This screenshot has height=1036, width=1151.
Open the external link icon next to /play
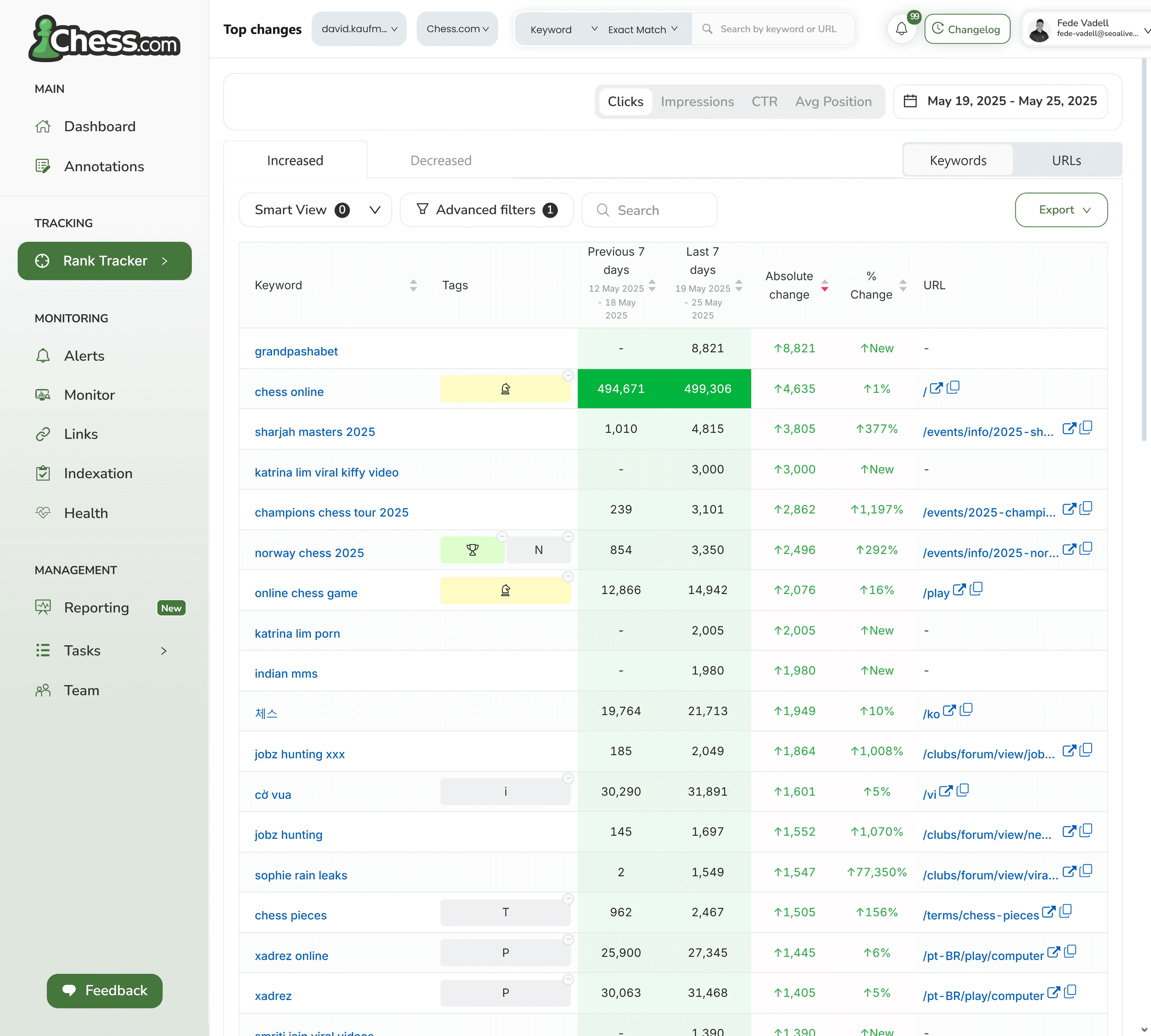[960, 590]
